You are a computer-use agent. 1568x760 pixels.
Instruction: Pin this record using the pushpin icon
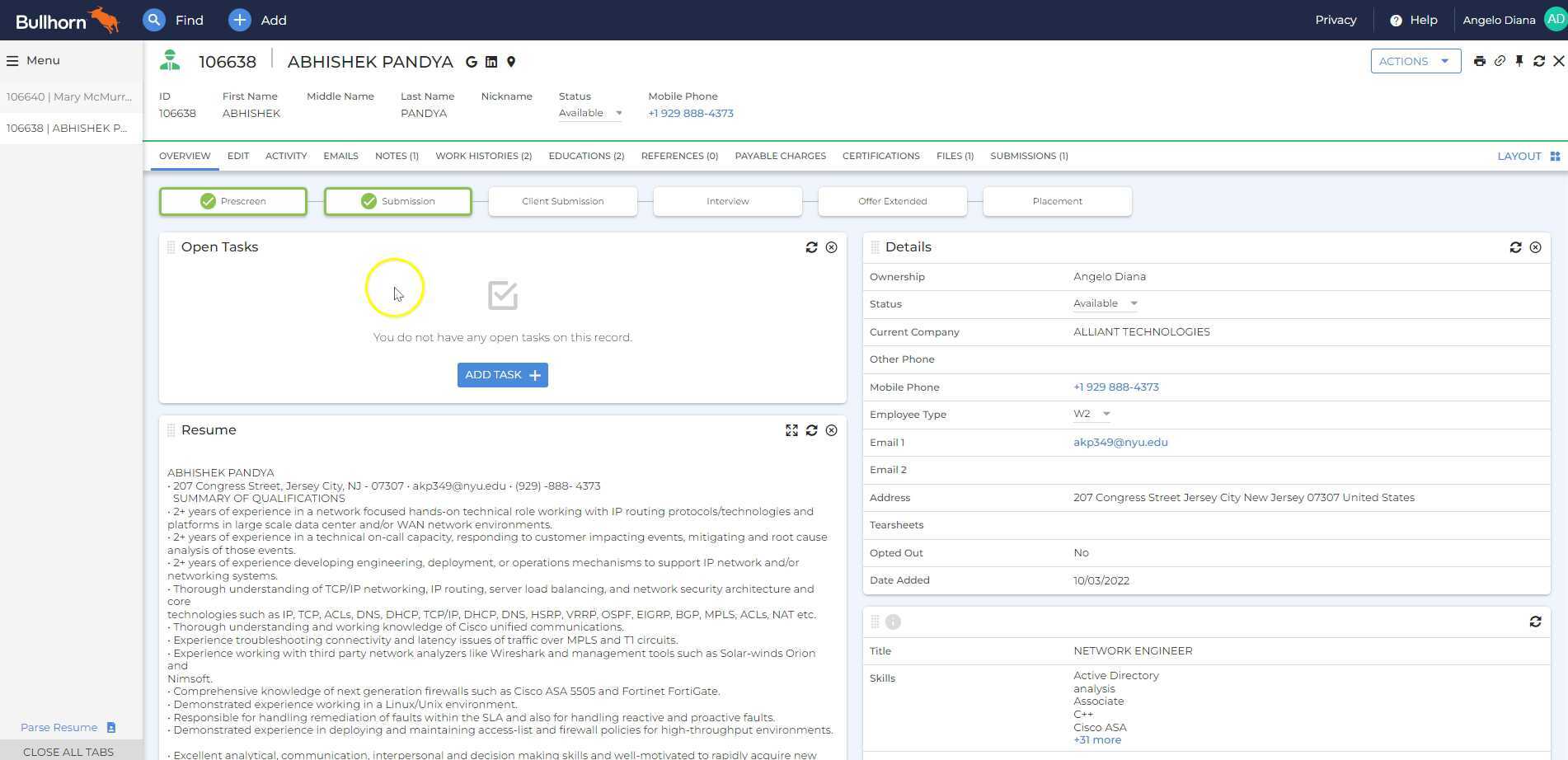click(1519, 61)
